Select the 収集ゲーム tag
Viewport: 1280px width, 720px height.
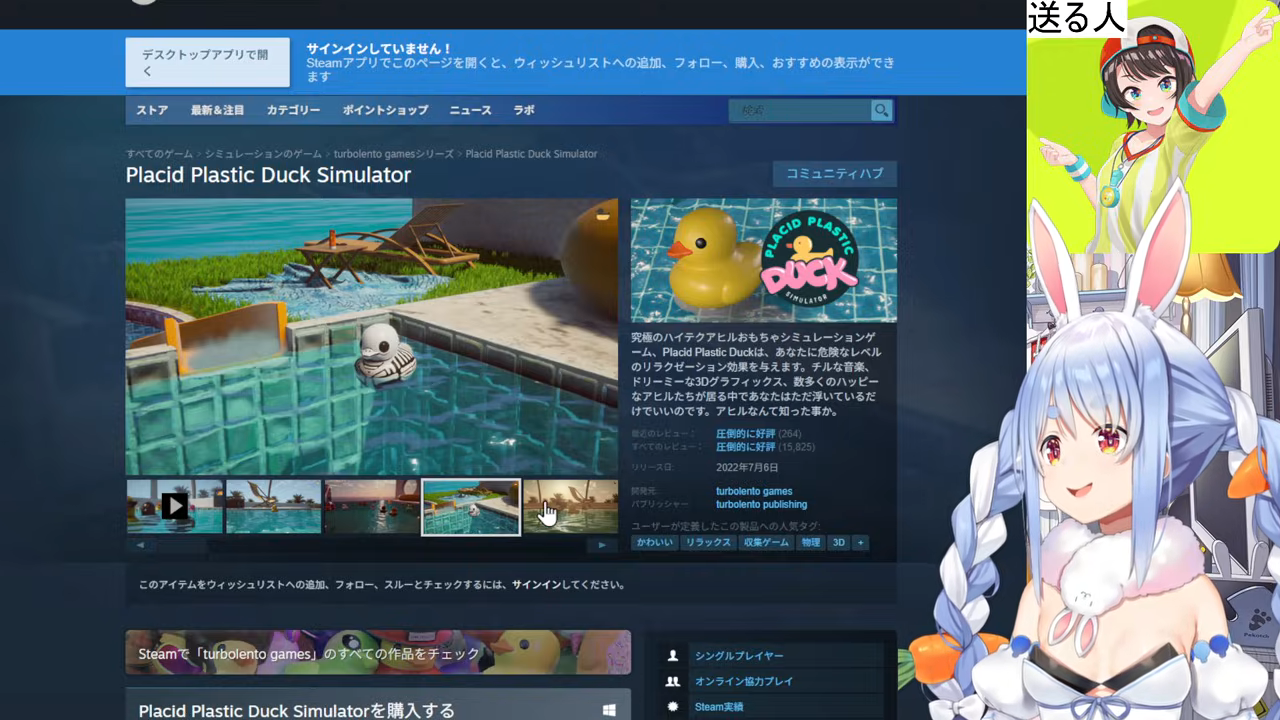point(766,543)
